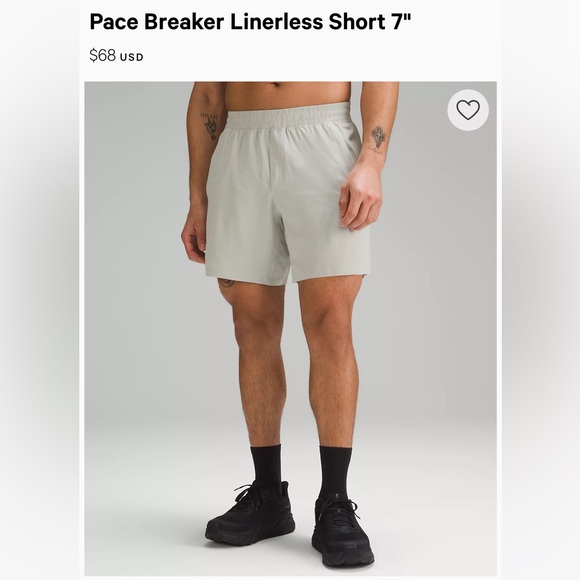Click the hem of the shorts' left leg
Image resolution: width=580 pixels, height=580 pixels.
coord(248,278)
